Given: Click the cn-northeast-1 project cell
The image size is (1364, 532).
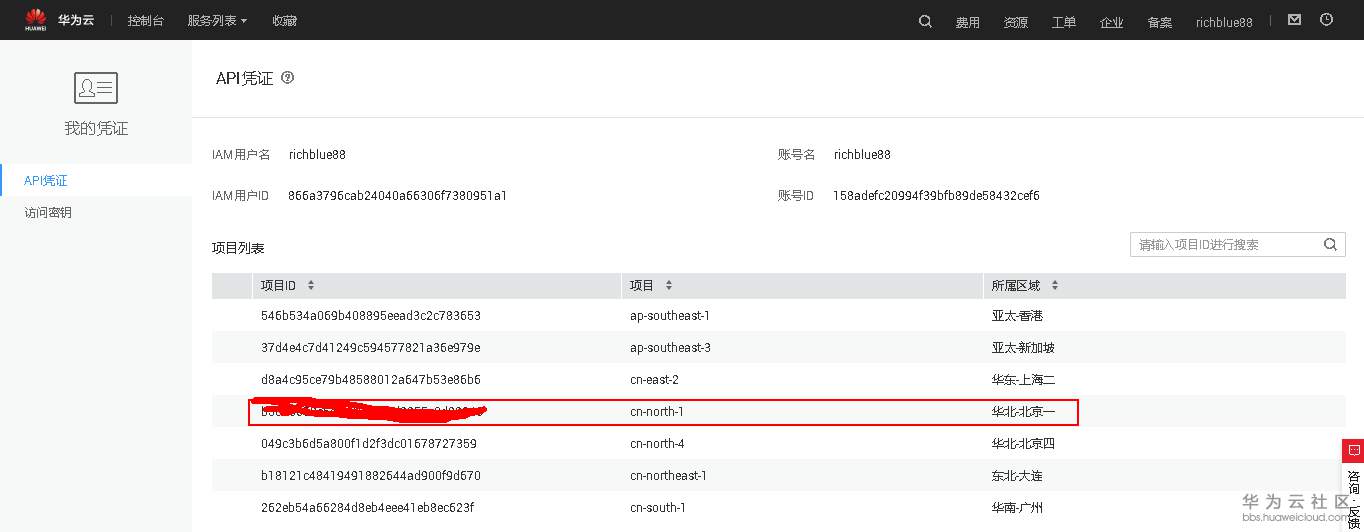Looking at the screenshot, I should (x=668, y=476).
